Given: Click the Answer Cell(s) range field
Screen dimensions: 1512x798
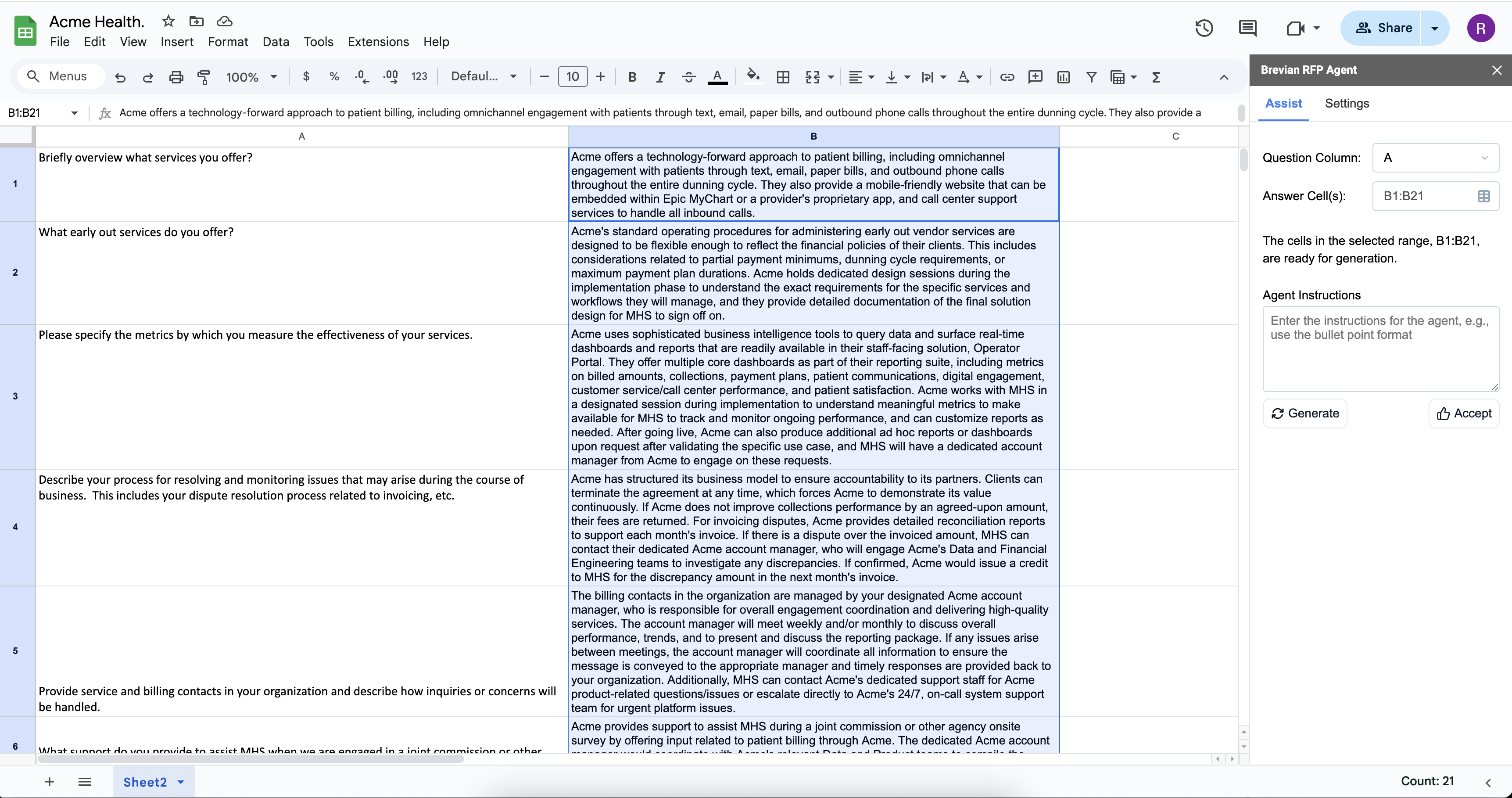Looking at the screenshot, I should (1435, 195).
